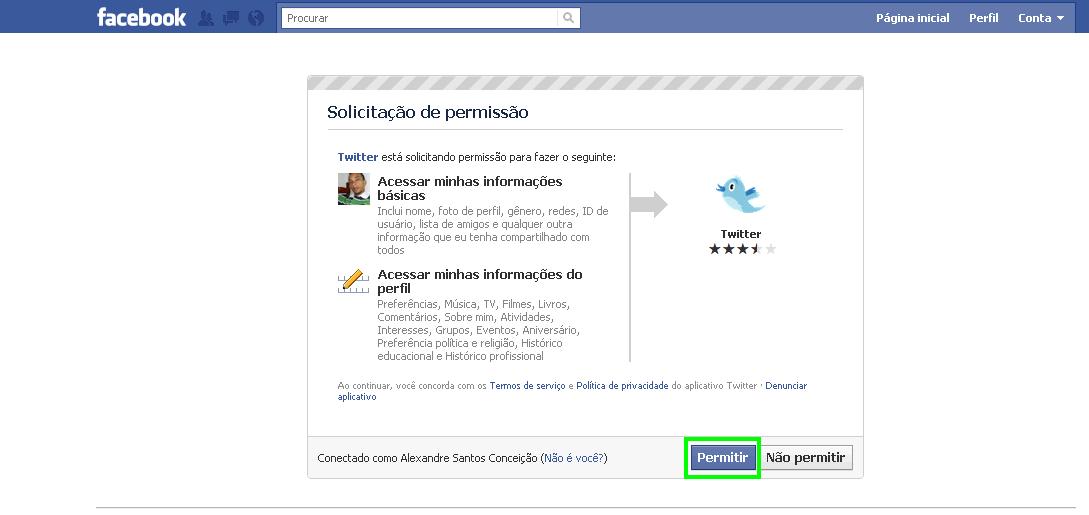Click the Twitter bird app icon
1089x515 pixels.
pyautogui.click(x=740, y=195)
